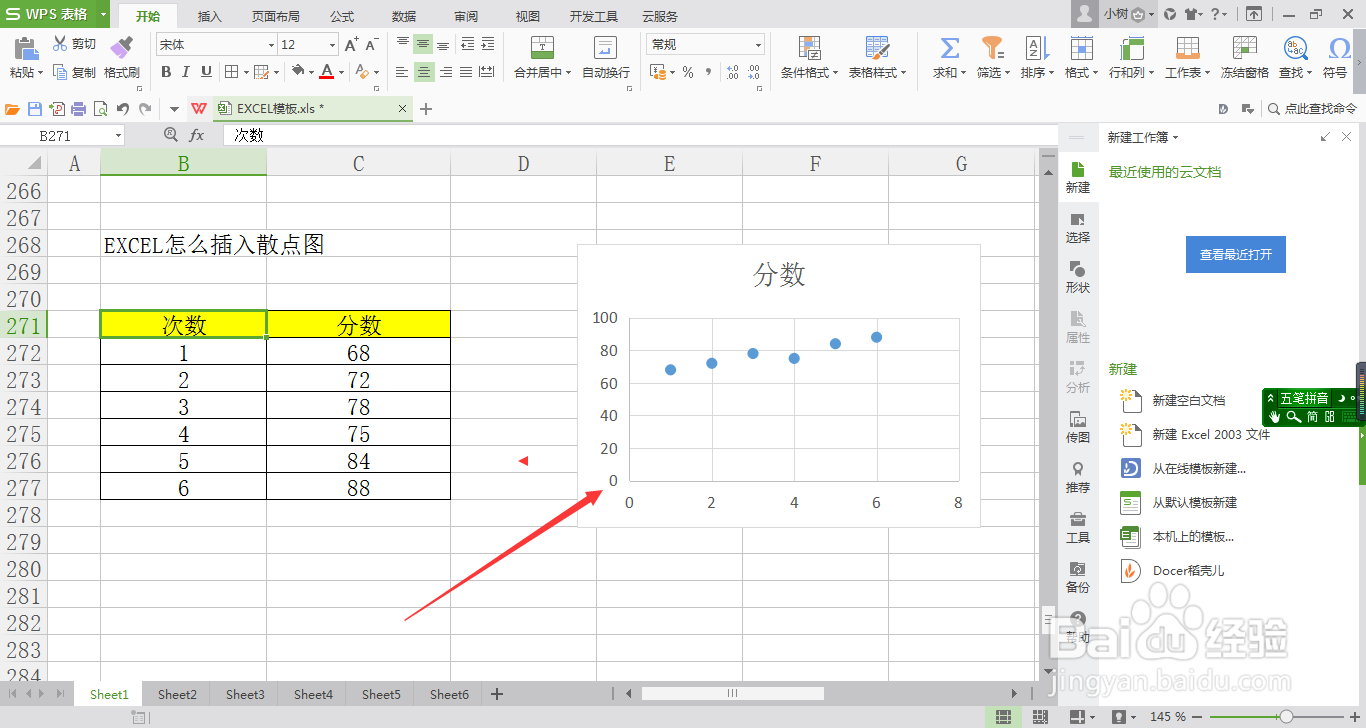Click 新建空白文档 link
The image size is (1366, 728).
click(1188, 400)
